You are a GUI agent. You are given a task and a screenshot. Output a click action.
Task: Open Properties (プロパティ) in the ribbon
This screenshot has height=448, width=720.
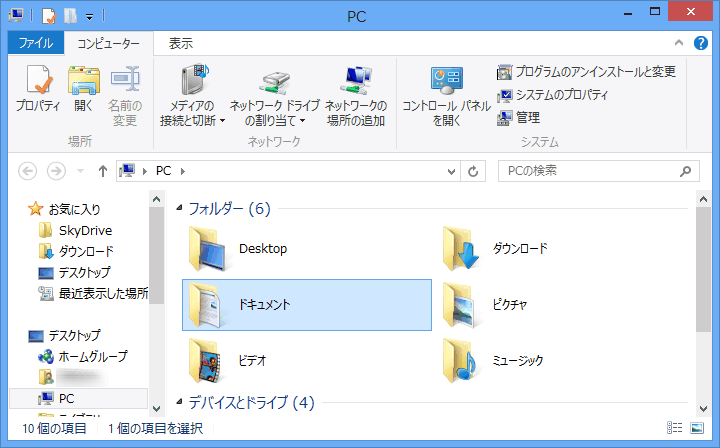click(x=38, y=88)
